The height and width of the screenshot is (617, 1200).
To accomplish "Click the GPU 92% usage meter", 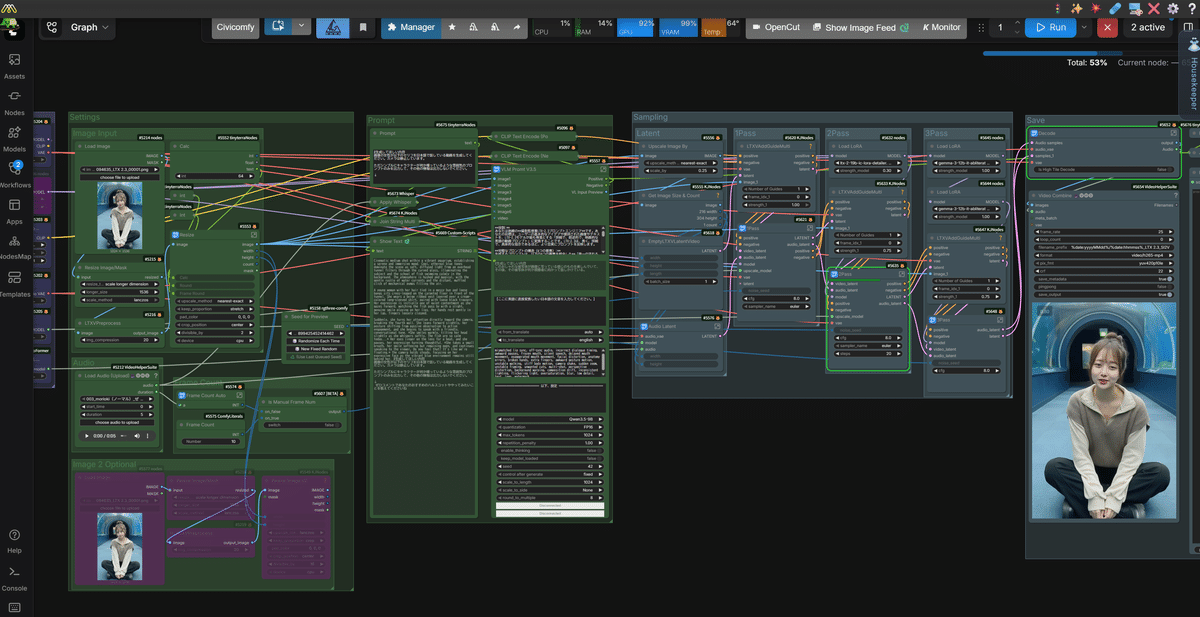I will [637, 27].
